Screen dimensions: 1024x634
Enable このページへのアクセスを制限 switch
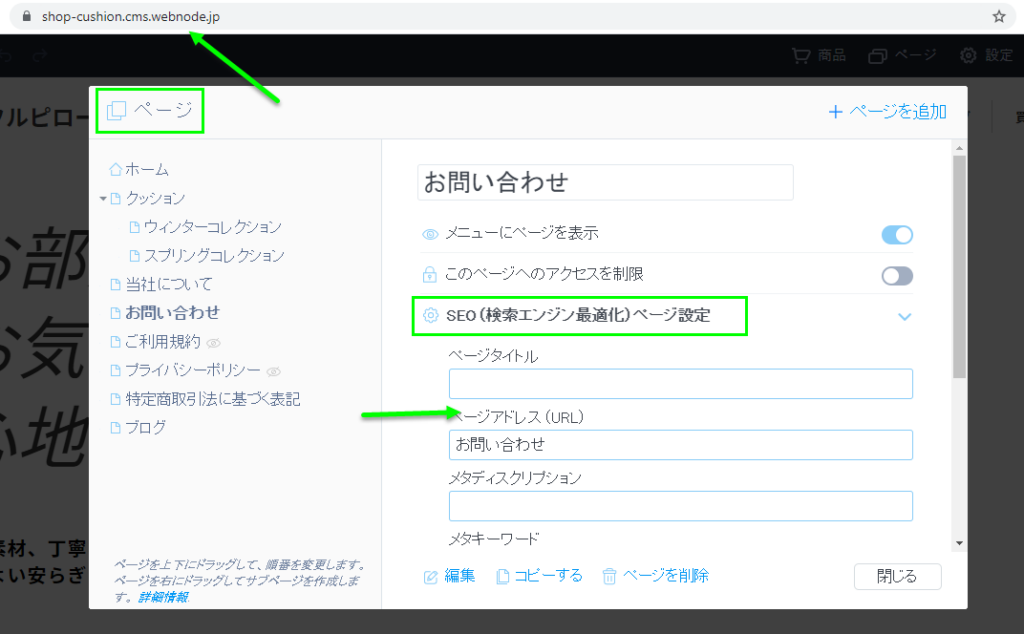coord(897,276)
